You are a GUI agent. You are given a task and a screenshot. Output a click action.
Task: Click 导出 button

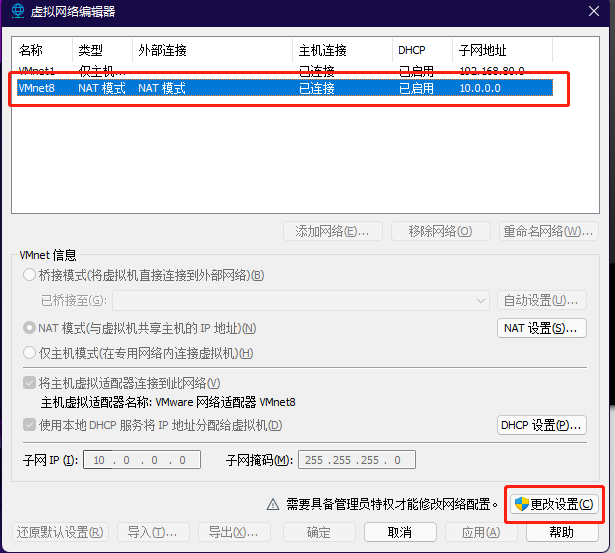click(234, 532)
